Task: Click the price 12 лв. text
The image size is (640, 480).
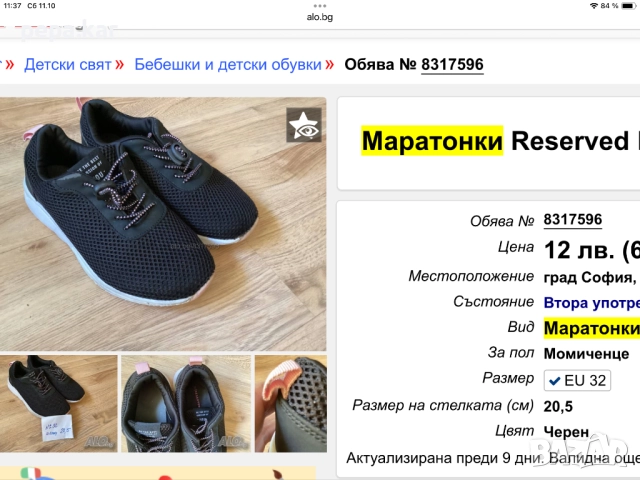Action: (579, 250)
